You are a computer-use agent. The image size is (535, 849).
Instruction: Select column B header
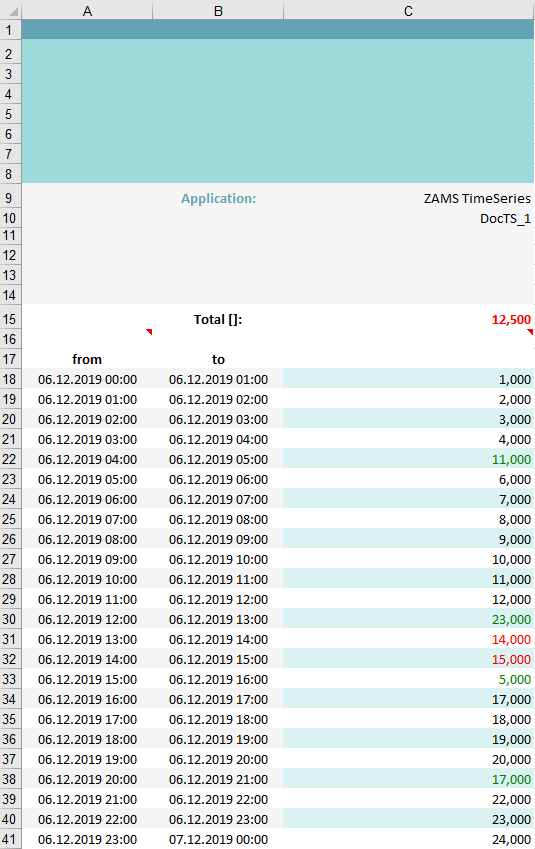pyautogui.click(x=218, y=11)
